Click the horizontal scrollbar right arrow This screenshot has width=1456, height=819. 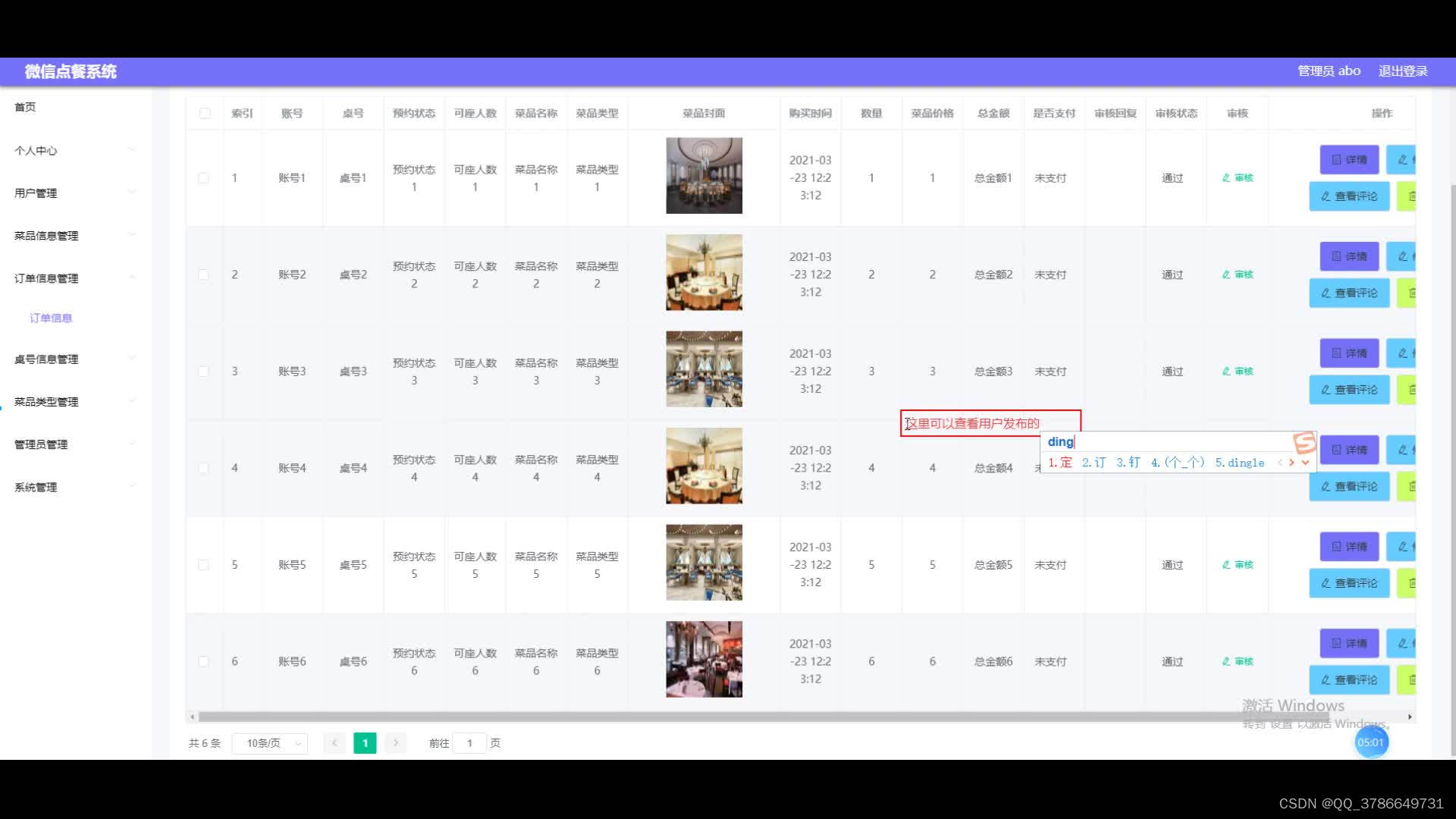[x=1410, y=717]
